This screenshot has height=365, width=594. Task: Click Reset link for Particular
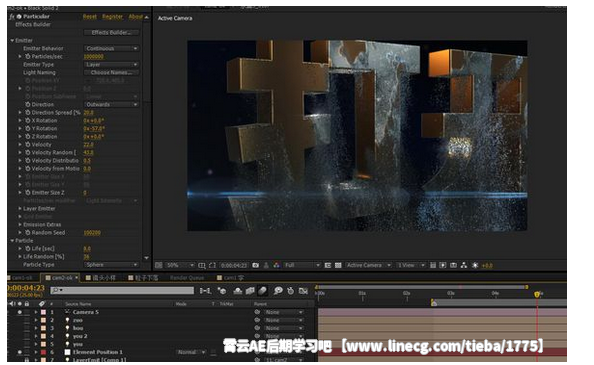tap(90, 17)
